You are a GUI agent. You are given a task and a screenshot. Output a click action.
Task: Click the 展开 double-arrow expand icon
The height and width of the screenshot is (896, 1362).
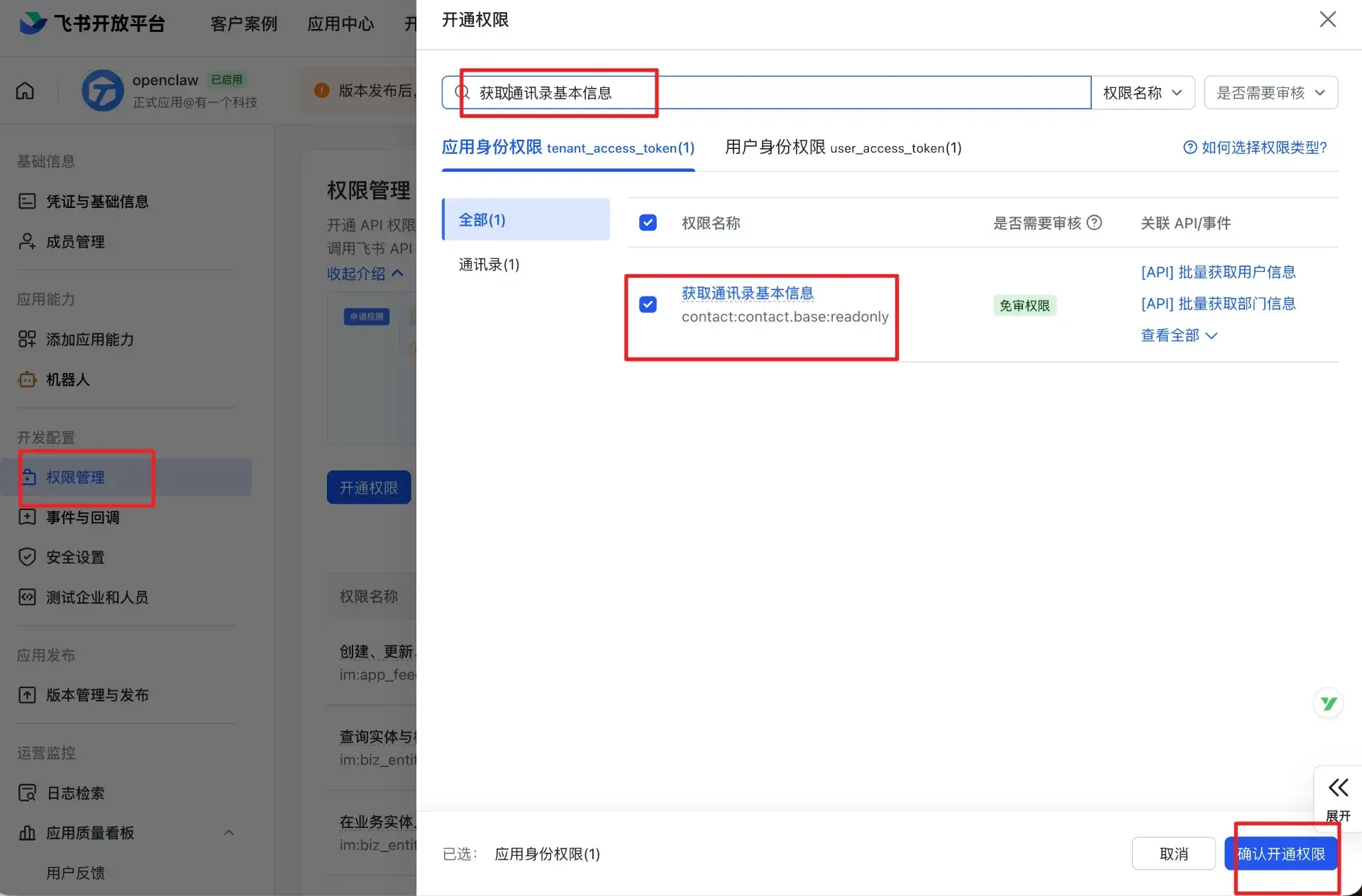click(1338, 787)
